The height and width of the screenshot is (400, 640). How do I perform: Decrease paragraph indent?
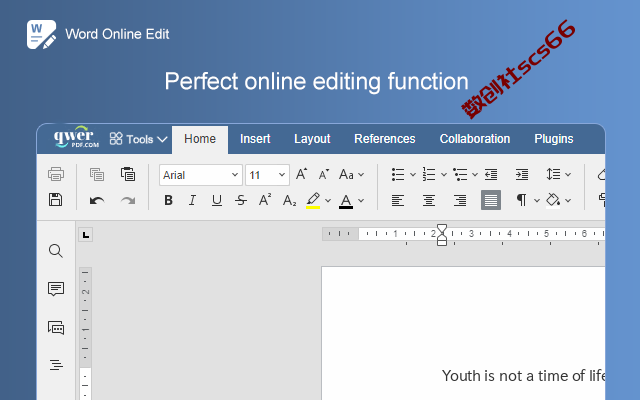[491, 174]
